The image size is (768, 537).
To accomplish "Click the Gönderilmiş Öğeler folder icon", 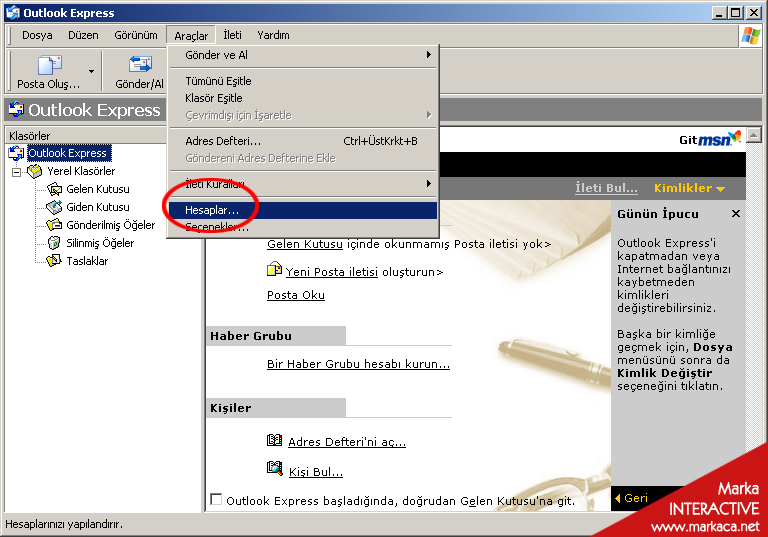I will pyautogui.click(x=54, y=225).
